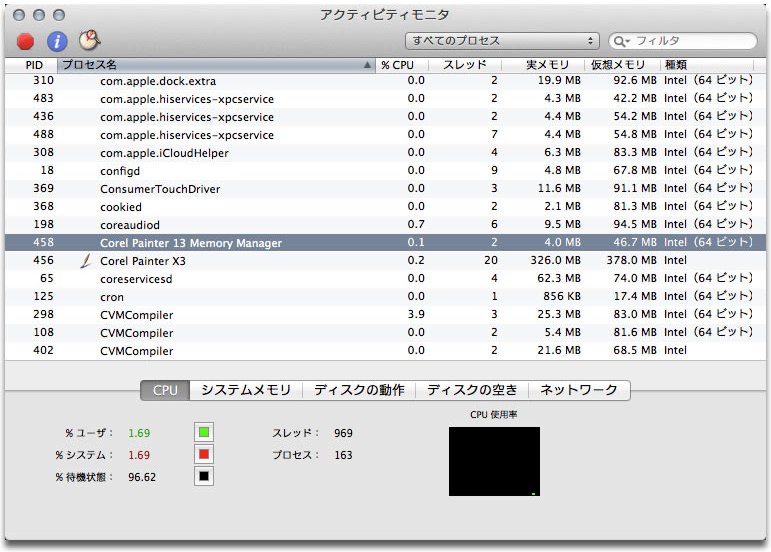Switch to the システムメモリ tab

coord(246,390)
